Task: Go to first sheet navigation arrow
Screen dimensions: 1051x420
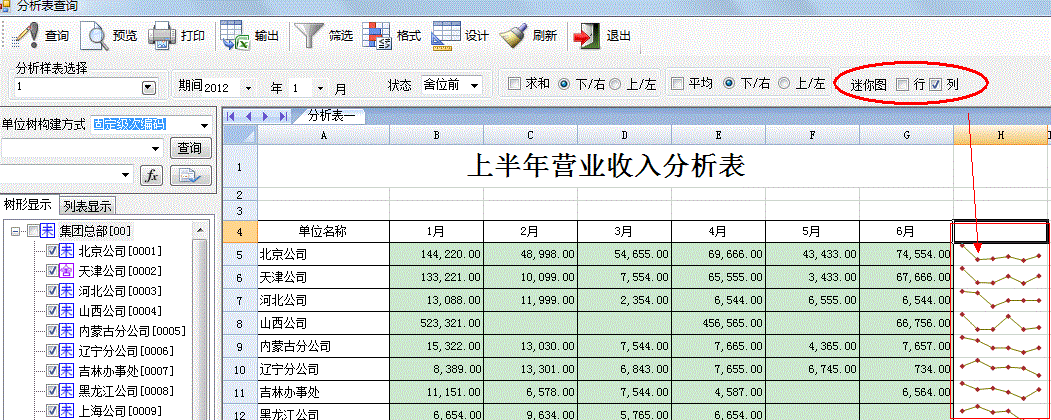Action: pos(232,116)
